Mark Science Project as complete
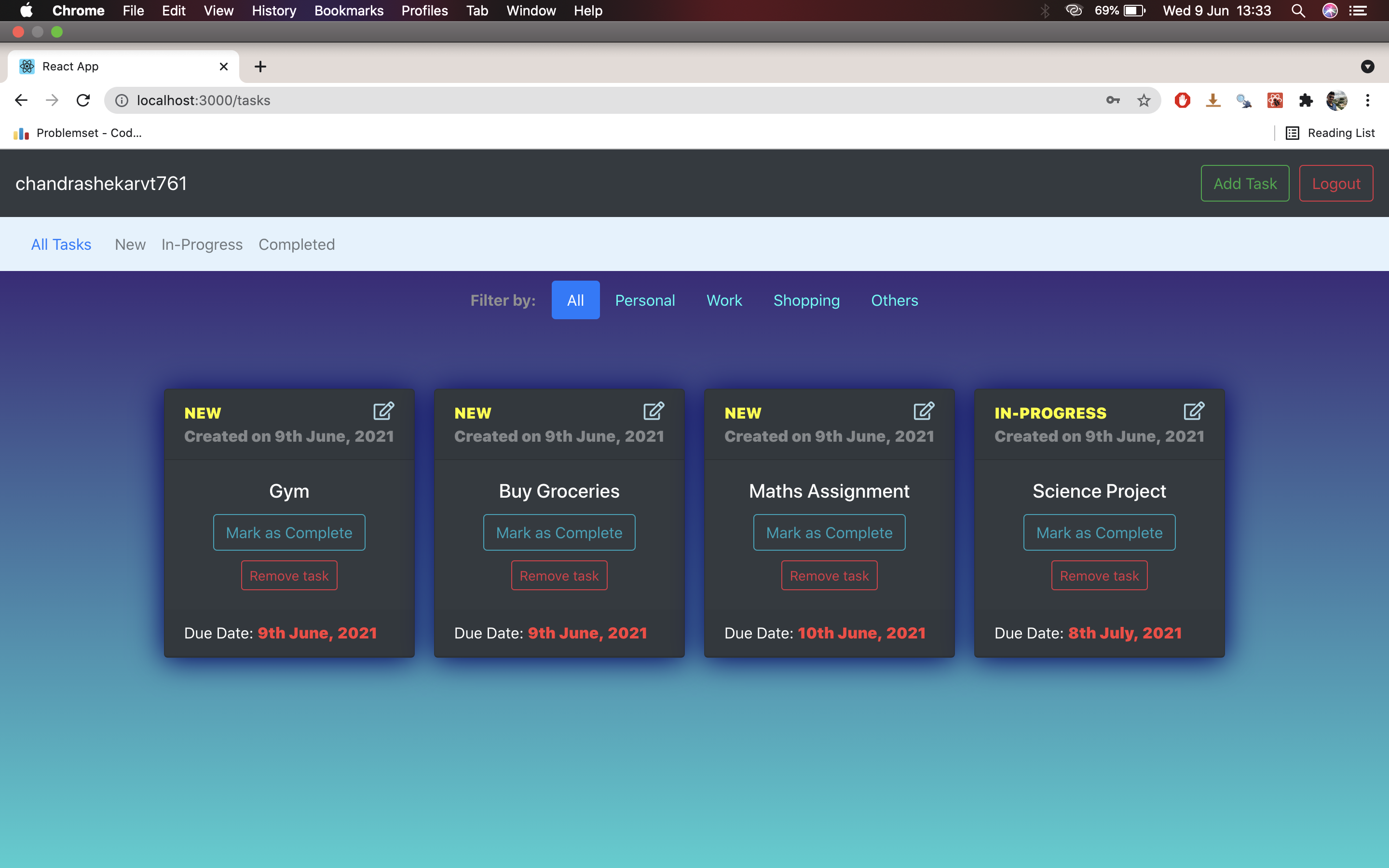This screenshot has width=1389, height=868. click(1099, 533)
